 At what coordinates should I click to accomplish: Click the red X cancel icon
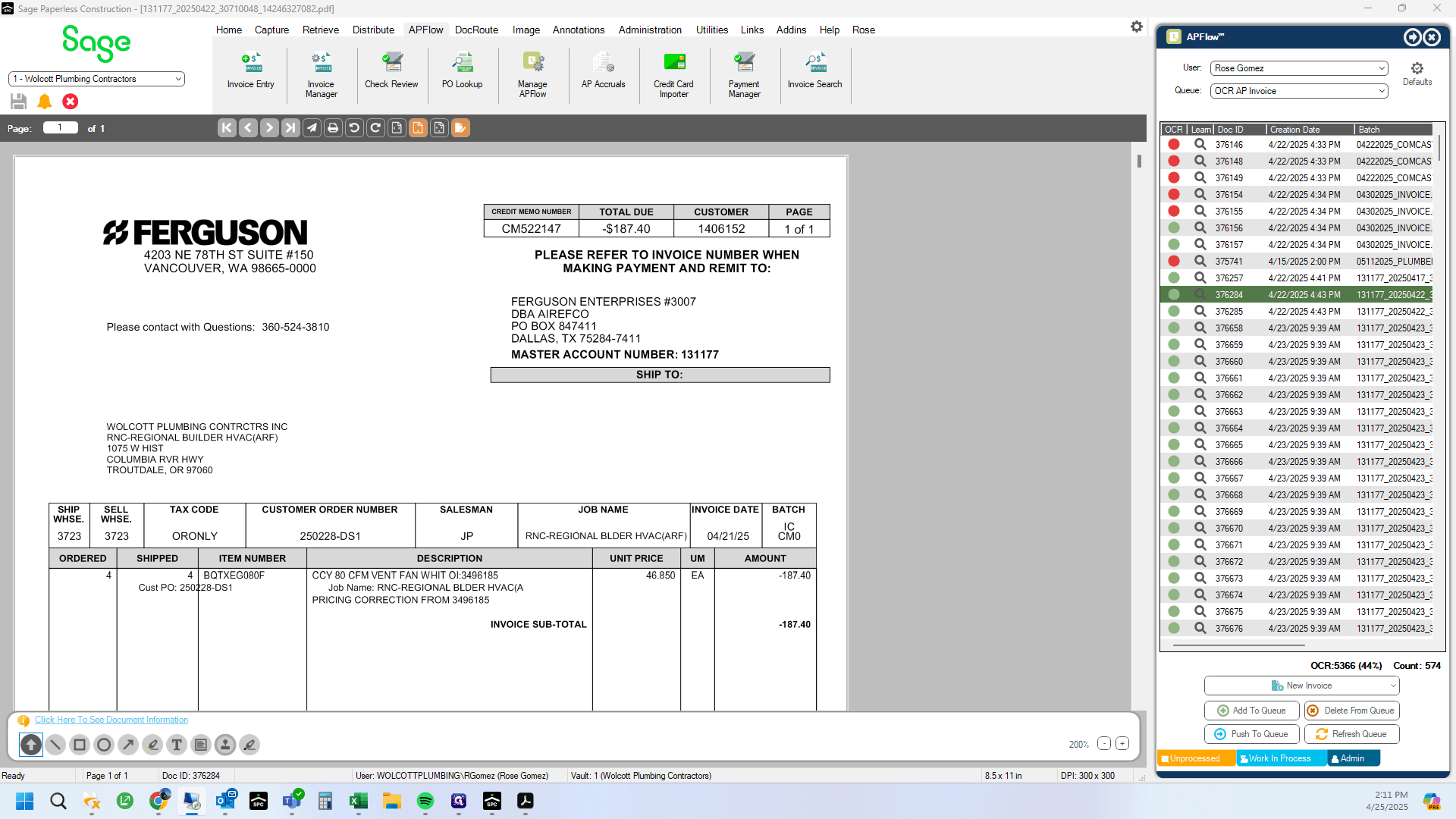[x=71, y=101]
